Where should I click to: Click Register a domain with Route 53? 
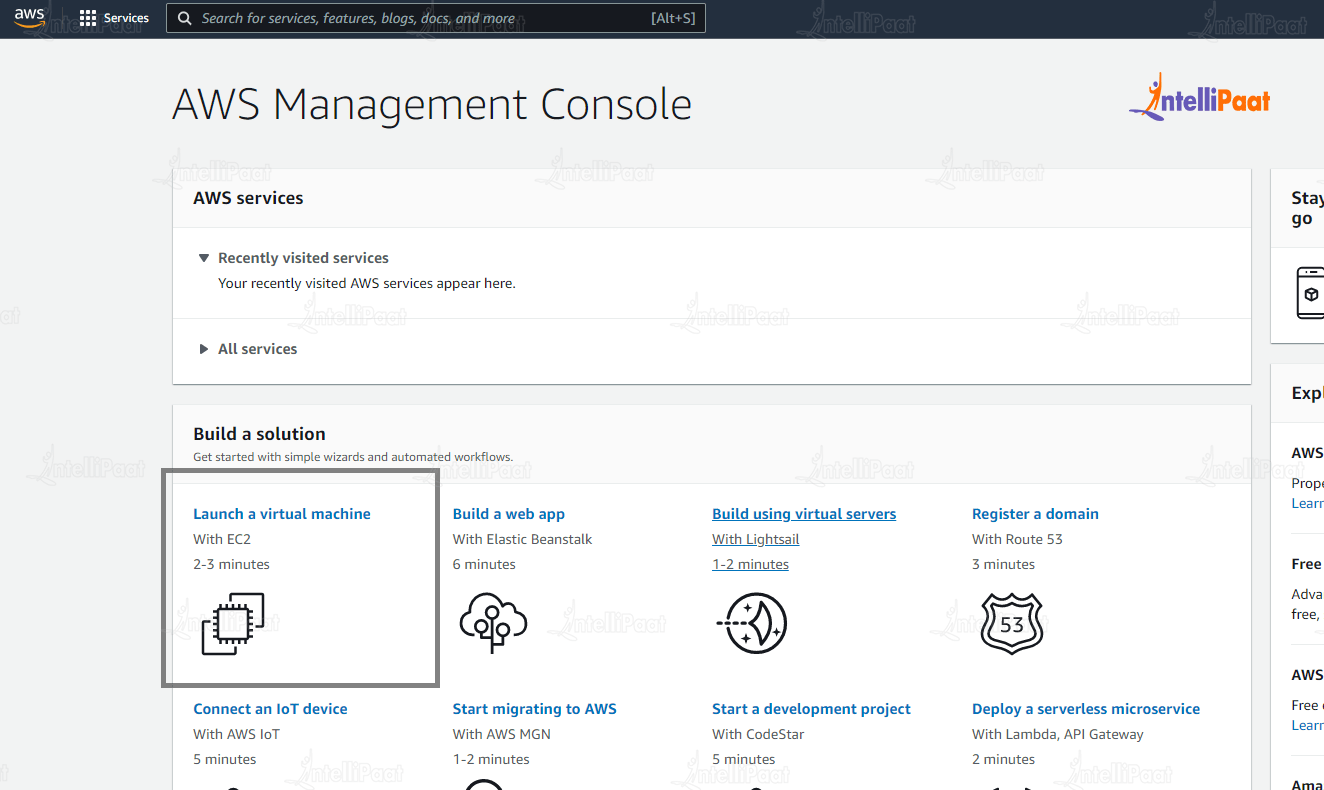[x=1035, y=513]
